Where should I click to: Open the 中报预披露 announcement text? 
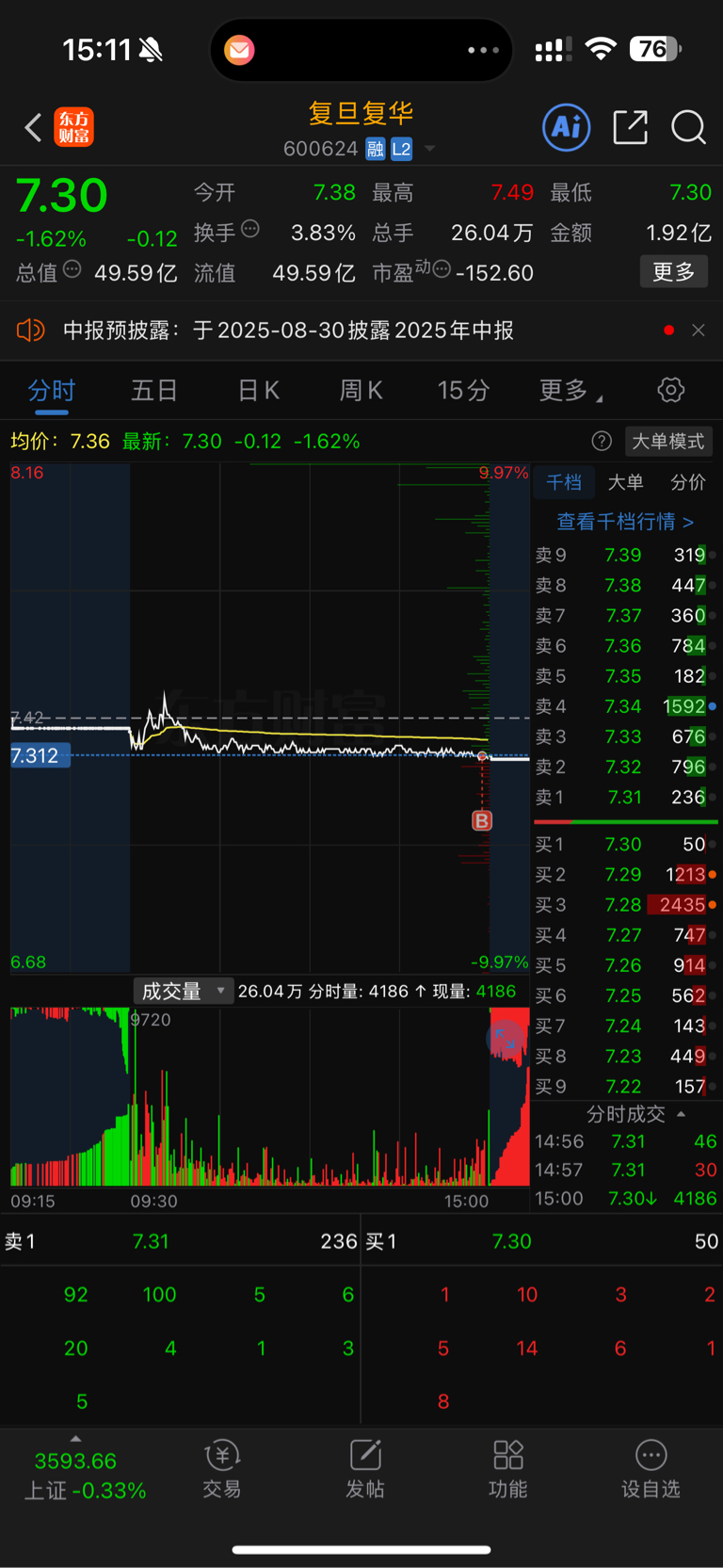click(x=288, y=330)
